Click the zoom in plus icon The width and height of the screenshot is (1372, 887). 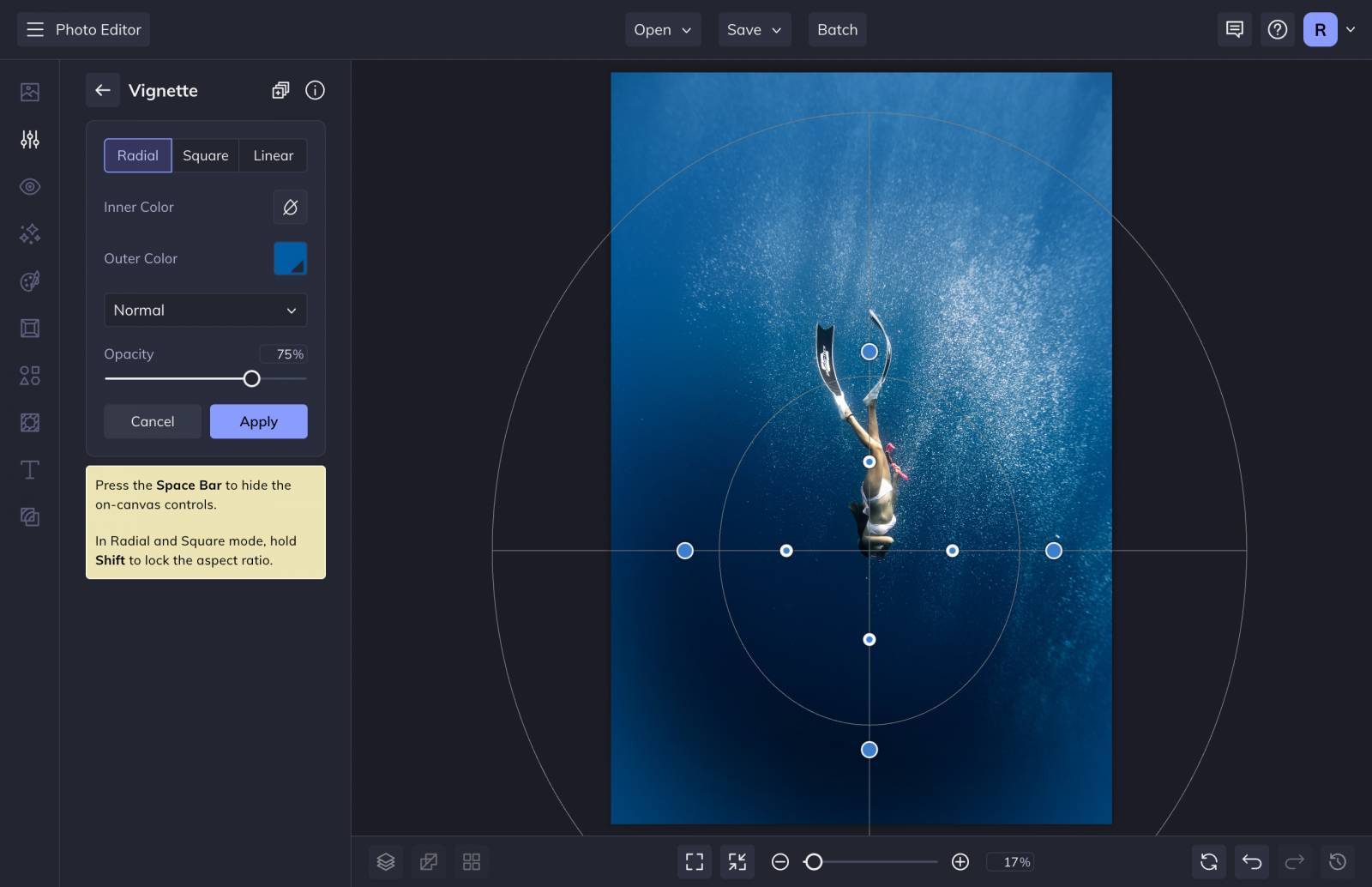tap(960, 861)
